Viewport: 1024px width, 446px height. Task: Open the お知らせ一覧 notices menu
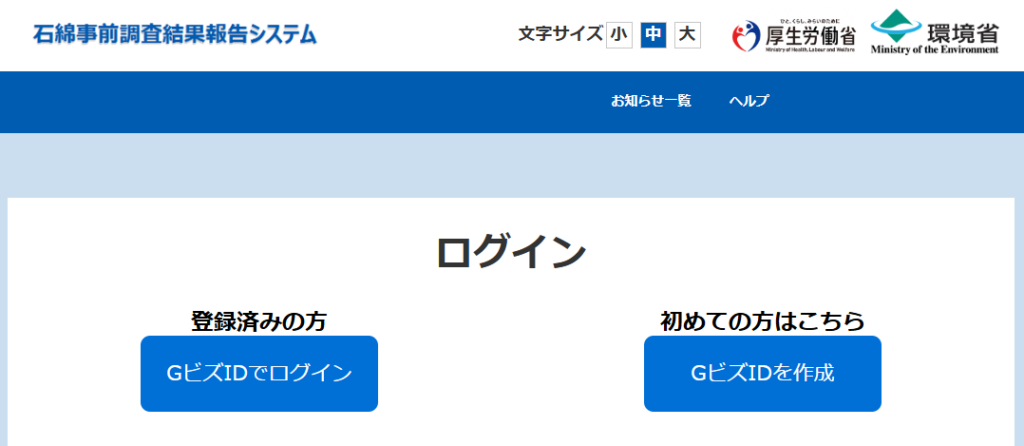click(651, 101)
